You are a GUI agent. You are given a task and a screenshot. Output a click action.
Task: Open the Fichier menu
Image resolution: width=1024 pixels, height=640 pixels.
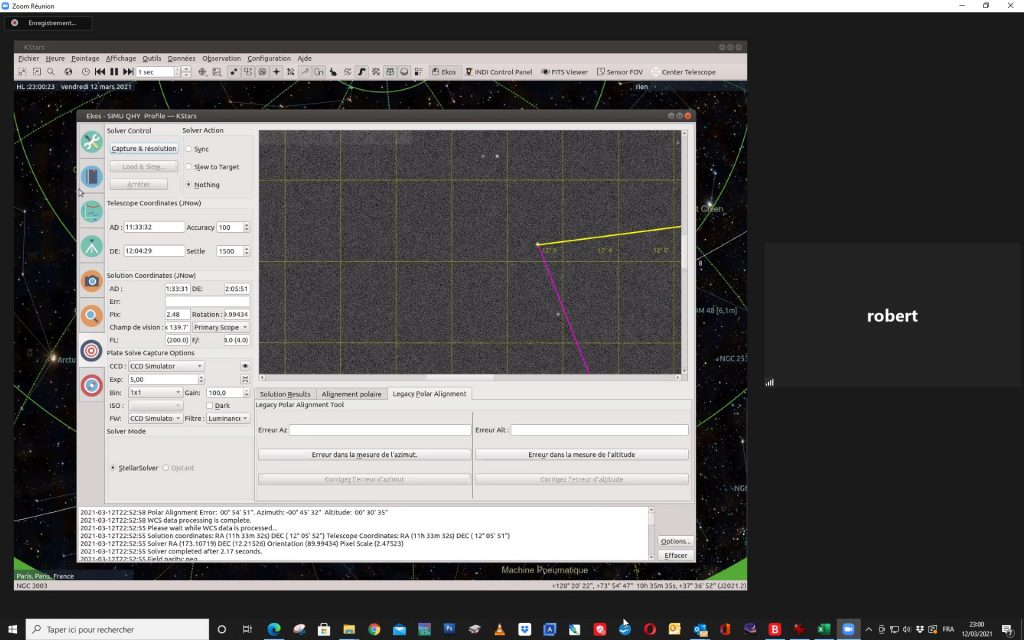click(x=29, y=58)
